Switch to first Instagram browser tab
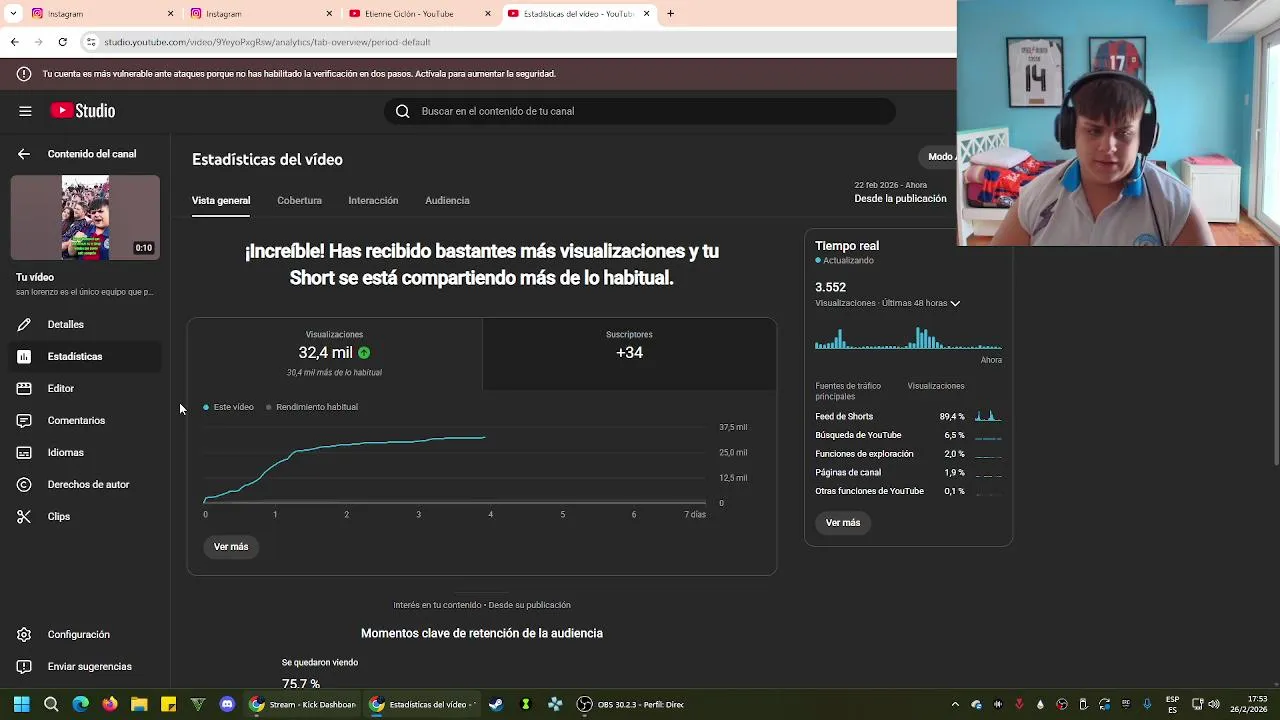 [100, 14]
